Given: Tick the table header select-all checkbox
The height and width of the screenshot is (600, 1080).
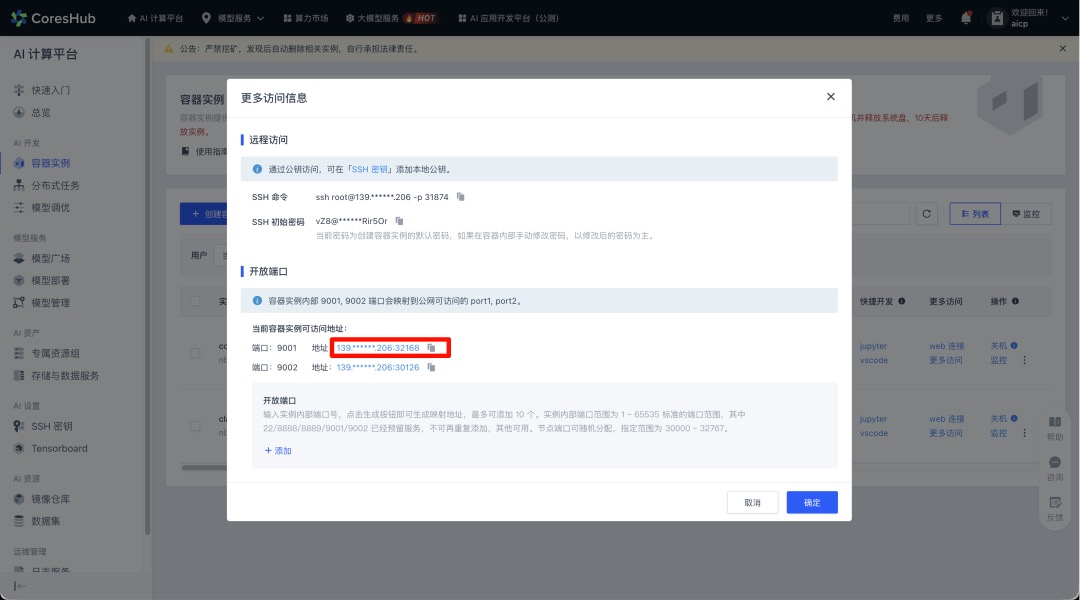Looking at the screenshot, I should click(x=196, y=301).
